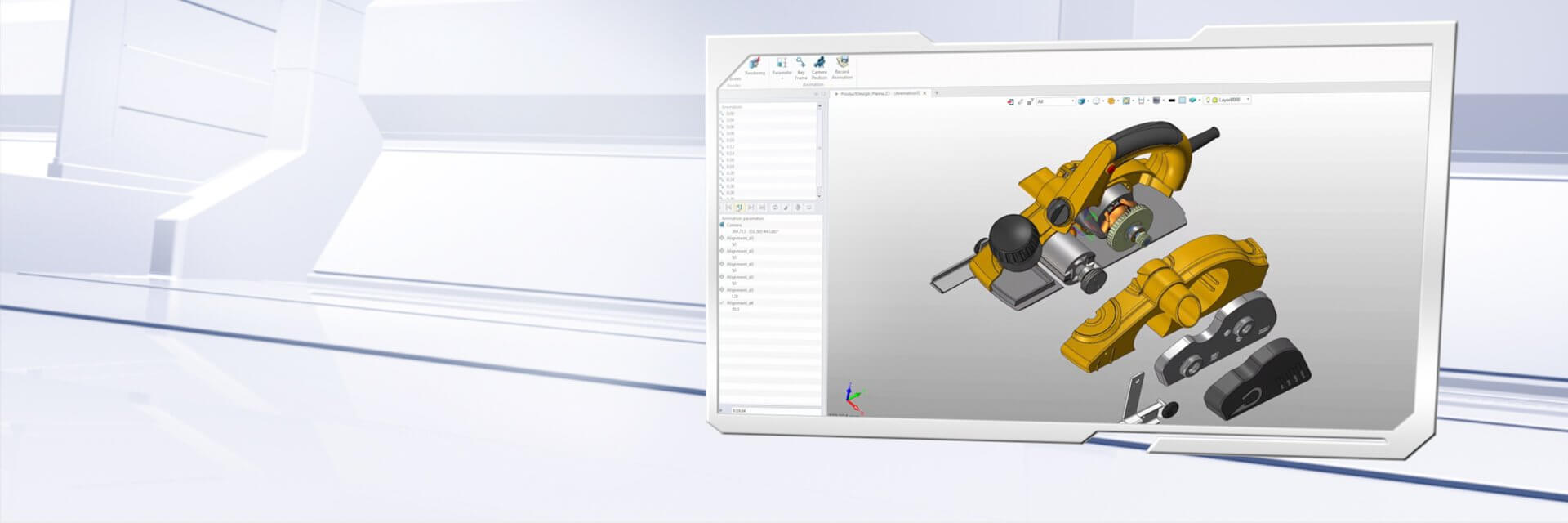Click the bracket-shaped toolbar icon
Screen dimensions: 1568x523
tap(1142, 101)
